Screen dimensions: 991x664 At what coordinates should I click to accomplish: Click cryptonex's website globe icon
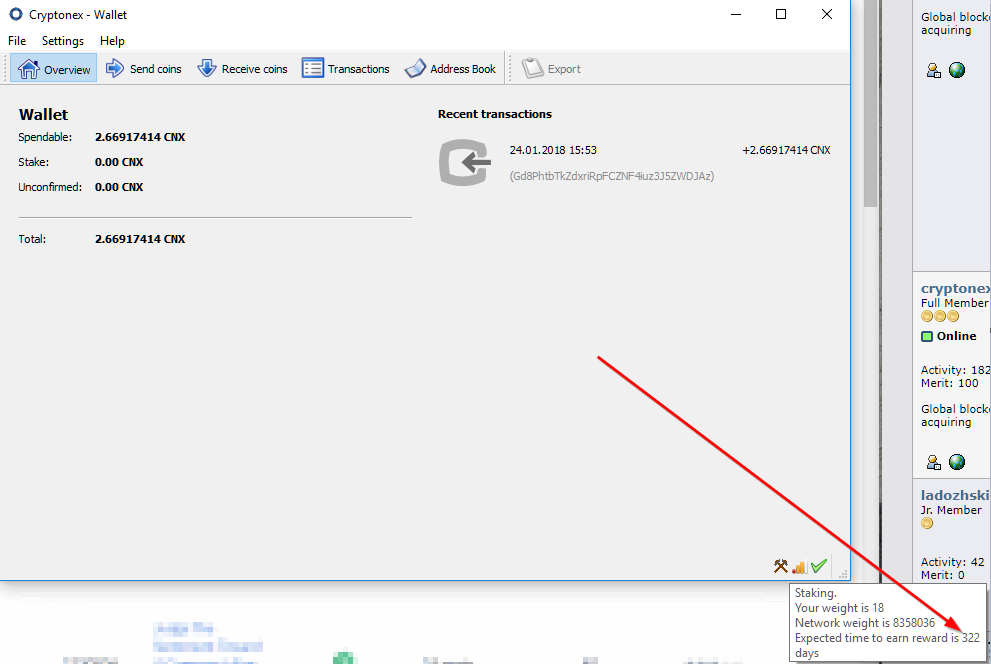(x=957, y=462)
